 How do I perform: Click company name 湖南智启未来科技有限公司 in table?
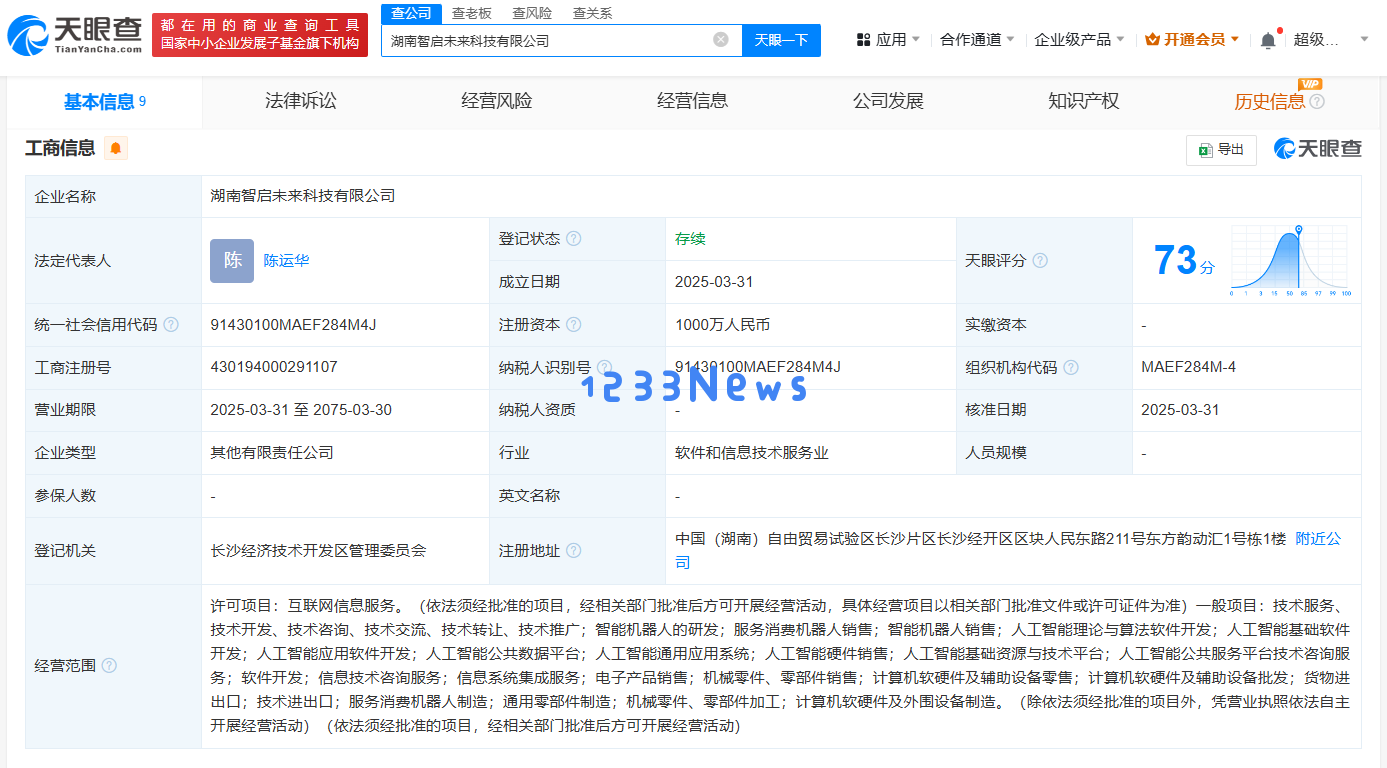[303, 196]
